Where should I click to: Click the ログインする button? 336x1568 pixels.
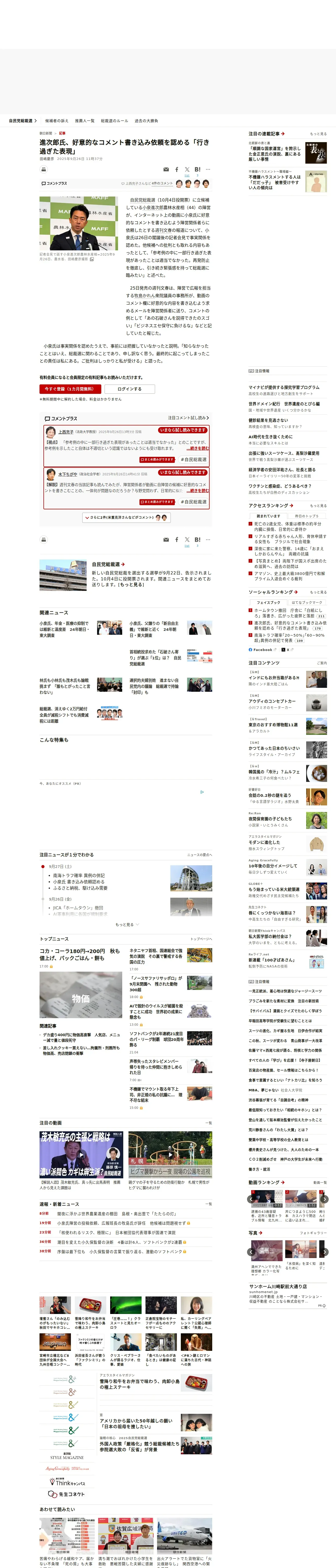129,389
